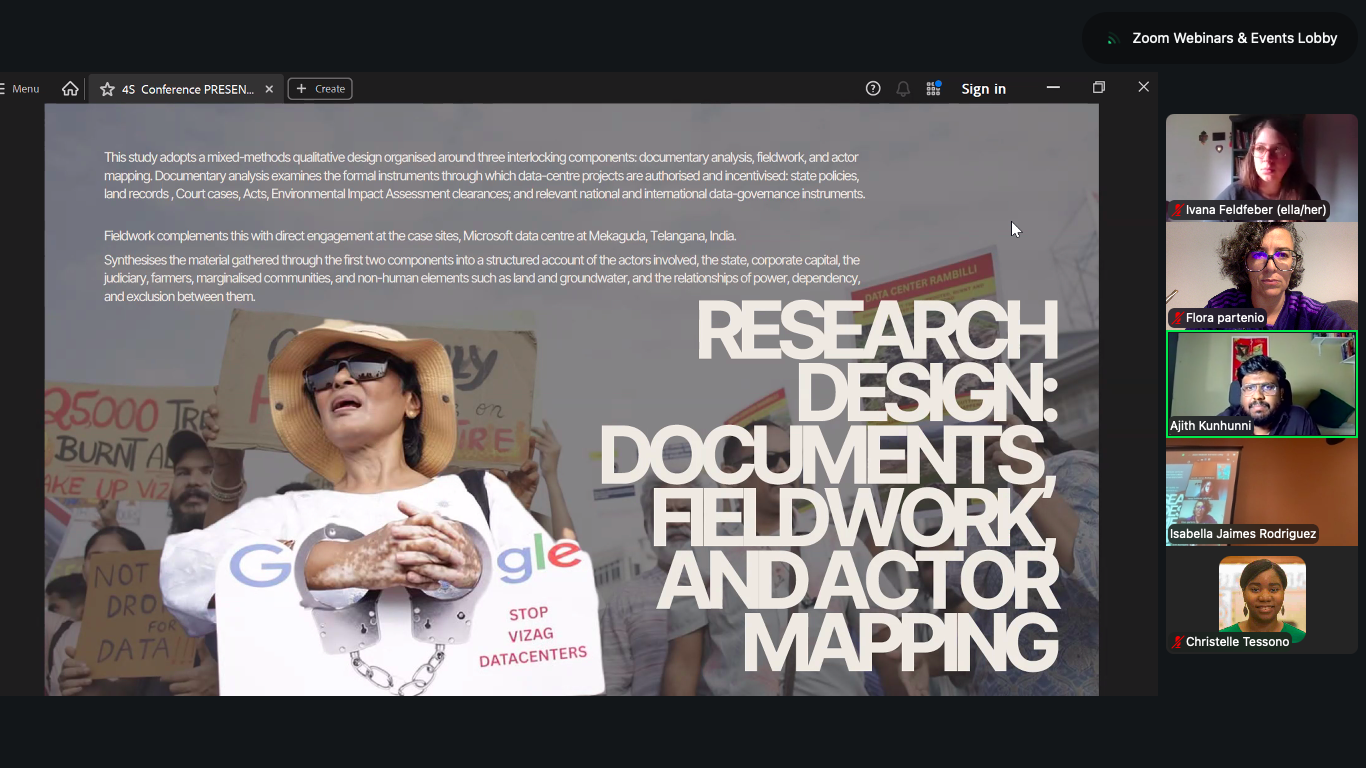1366x768 pixels.
Task: Click the Zoom Webinars & Events Lobby banner
Action: pyautogui.click(x=1221, y=38)
